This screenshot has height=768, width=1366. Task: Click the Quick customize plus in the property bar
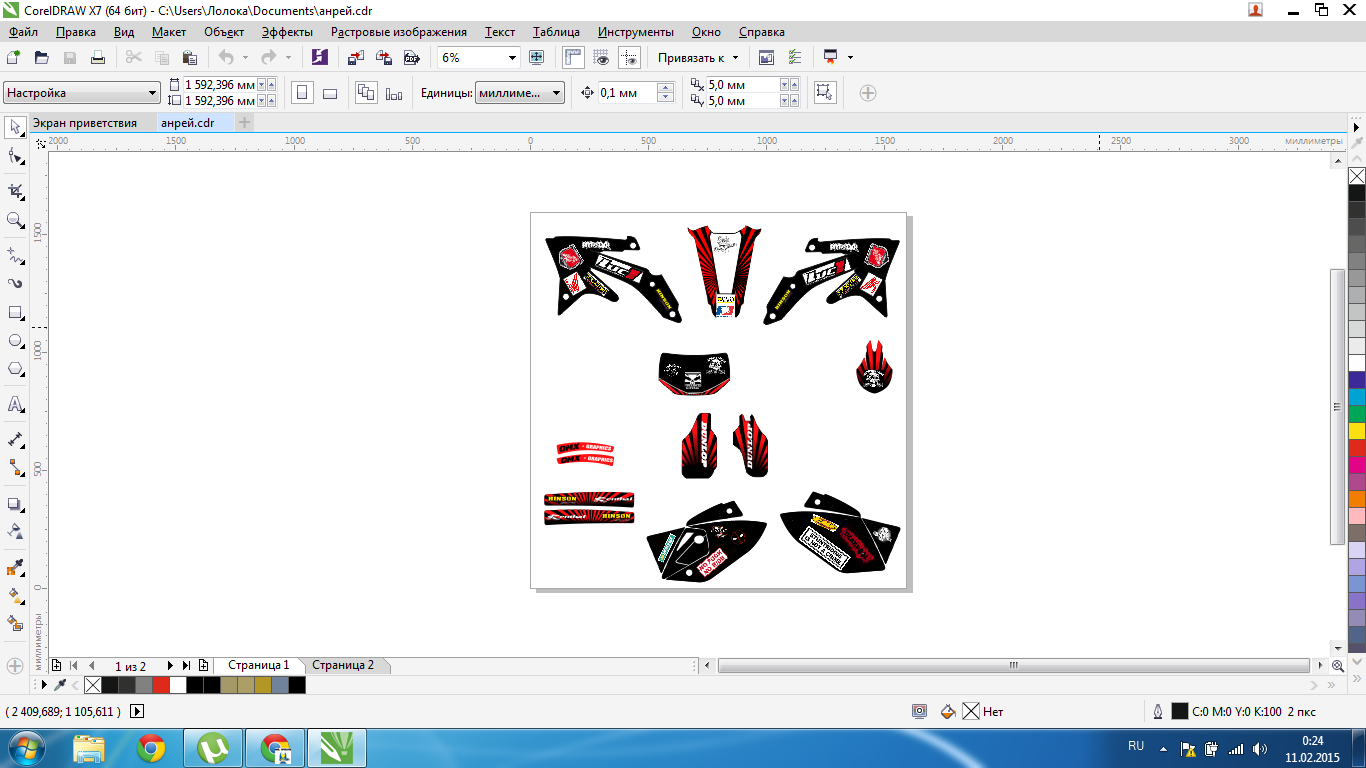click(x=868, y=93)
